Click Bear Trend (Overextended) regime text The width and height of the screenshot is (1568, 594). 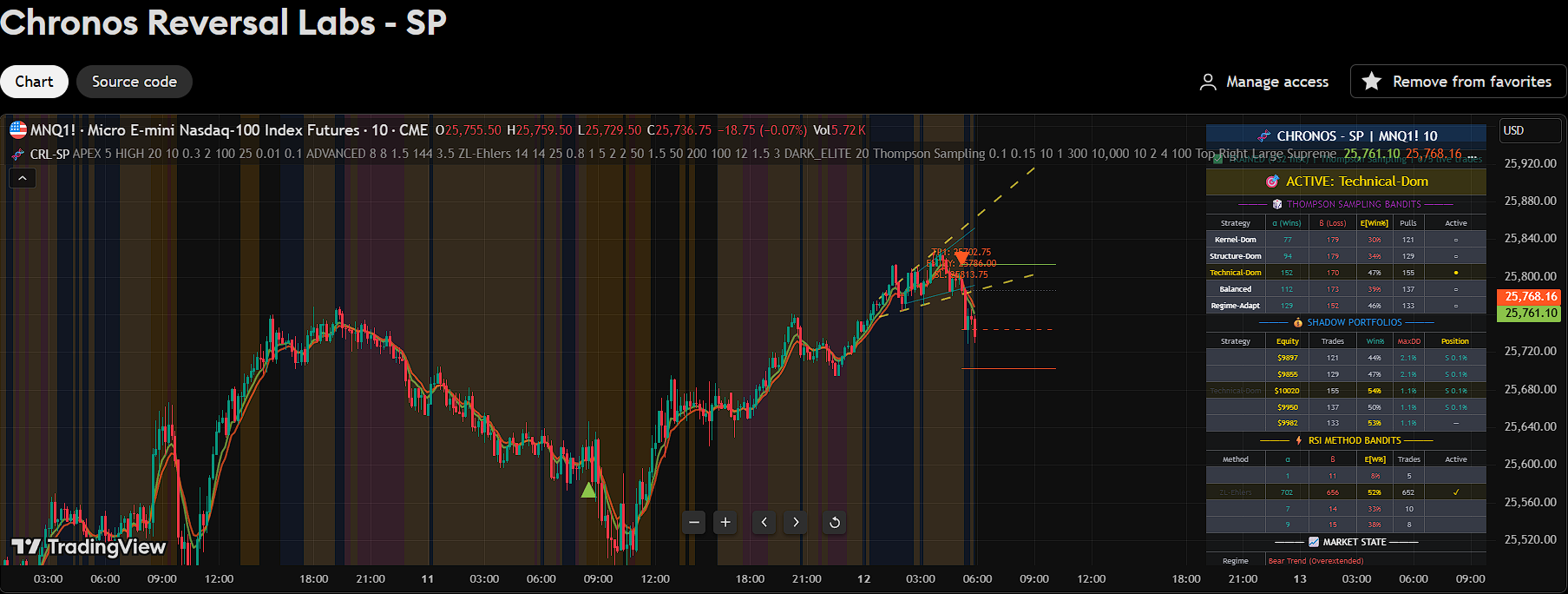(x=1315, y=561)
